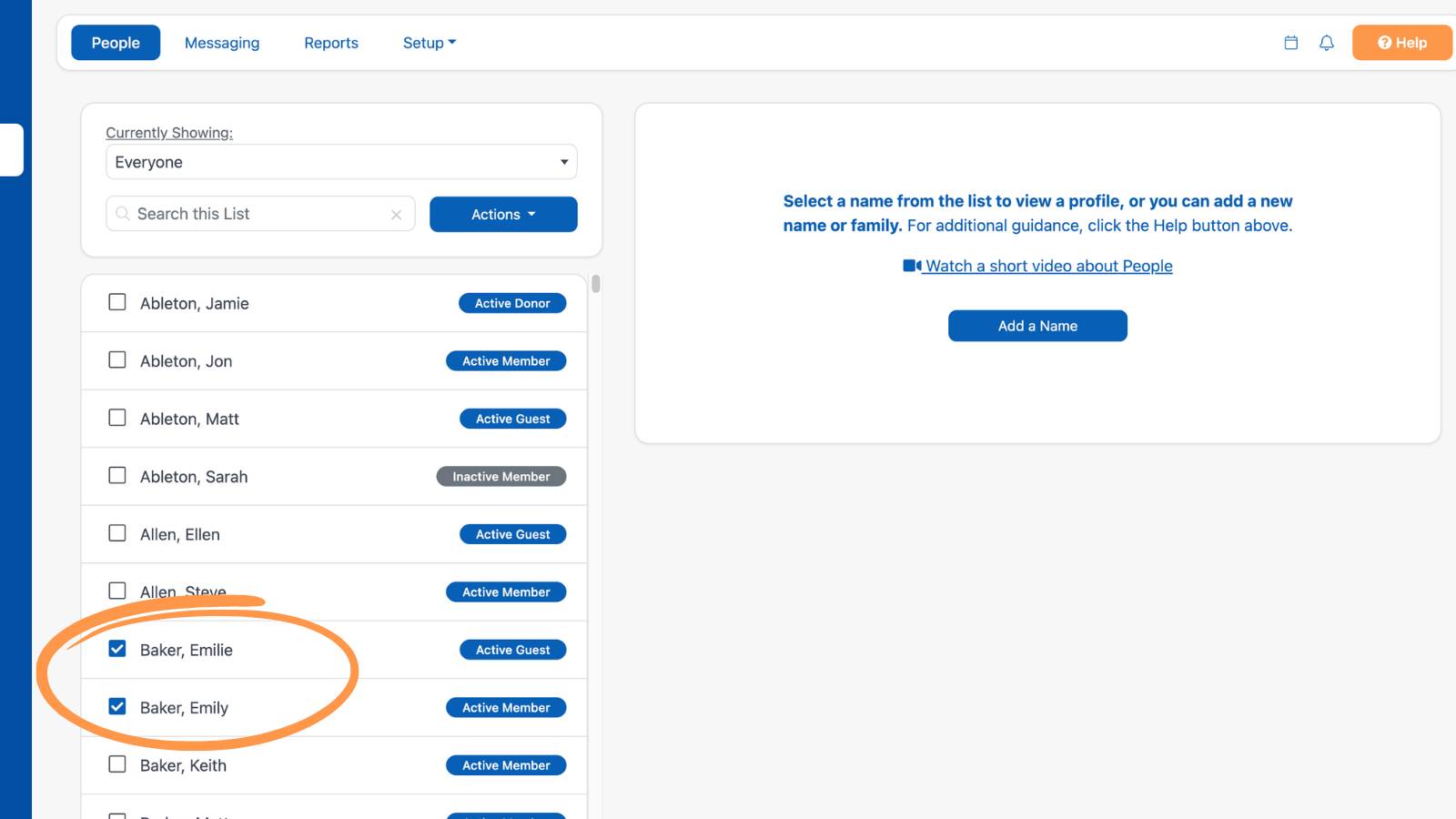The height and width of the screenshot is (819, 1456).
Task: Open the Everyone list dropdown
Action: 341,162
